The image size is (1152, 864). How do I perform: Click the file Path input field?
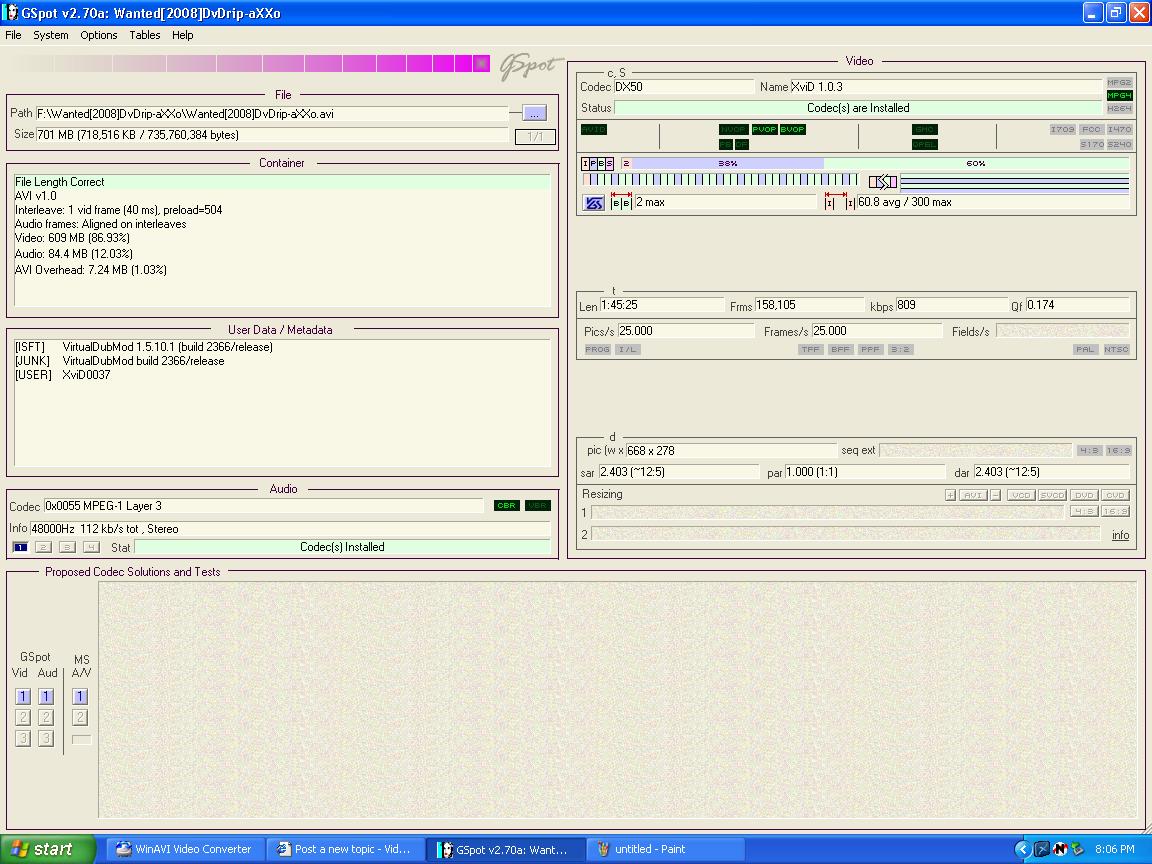[x=272, y=114]
